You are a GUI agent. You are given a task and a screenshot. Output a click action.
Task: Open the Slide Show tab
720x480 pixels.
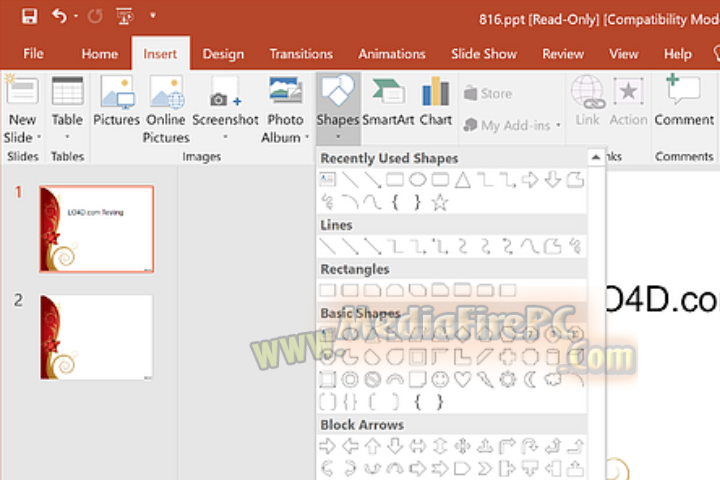(x=484, y=54)
